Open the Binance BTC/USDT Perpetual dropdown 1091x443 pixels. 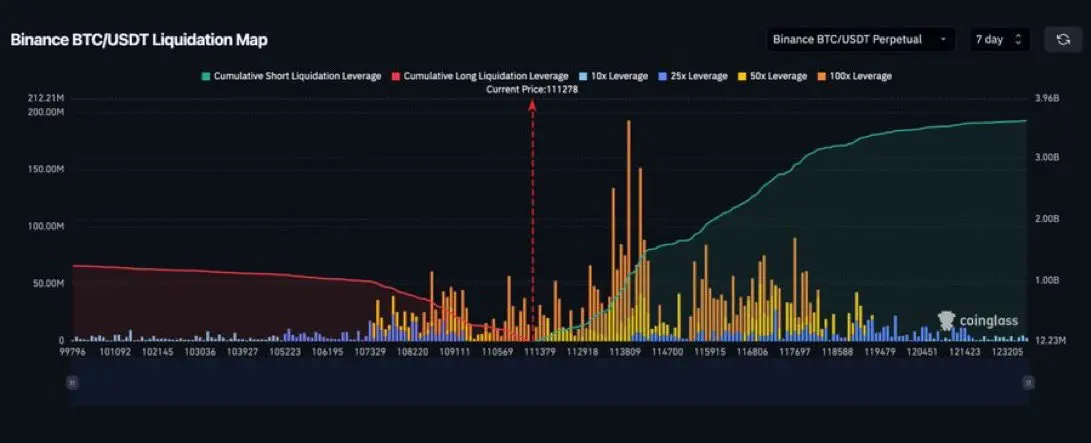[860, 40]
